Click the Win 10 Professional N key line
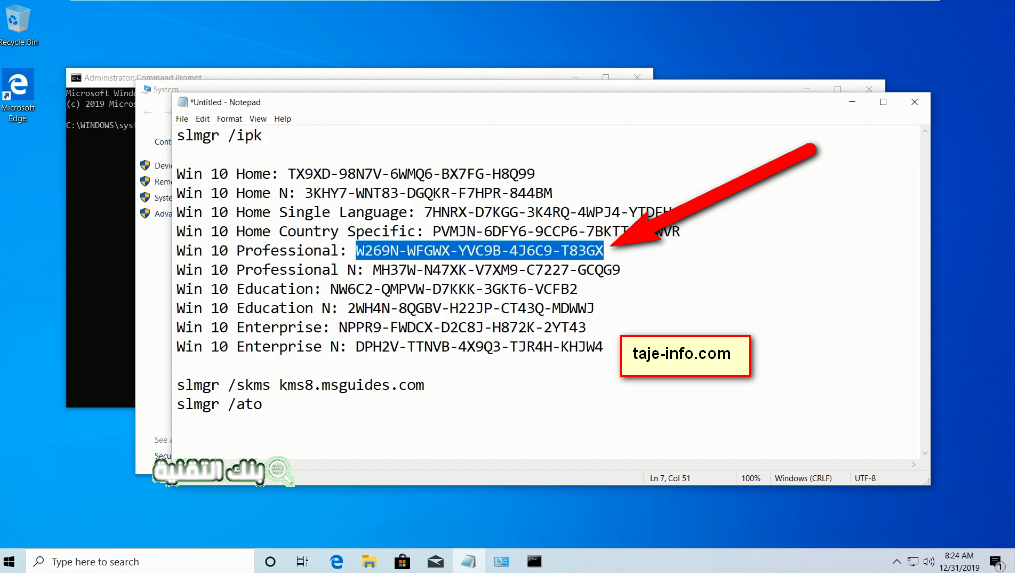Screen dimensions: 1015x573 [398, 269]
